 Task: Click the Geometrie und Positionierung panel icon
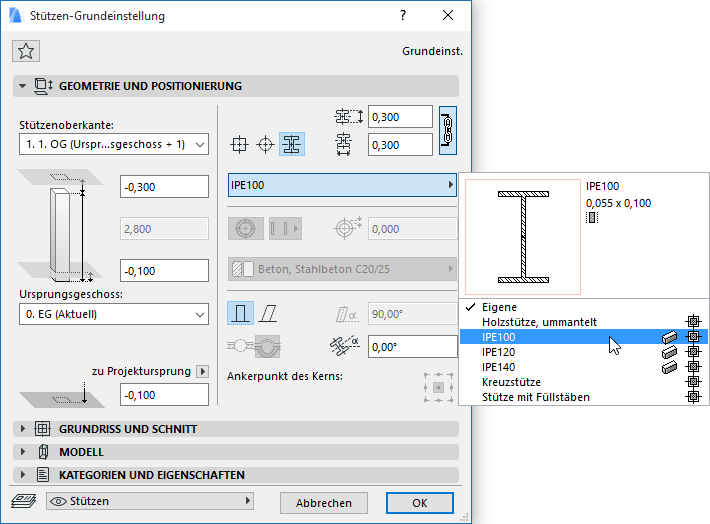point(43,86)
